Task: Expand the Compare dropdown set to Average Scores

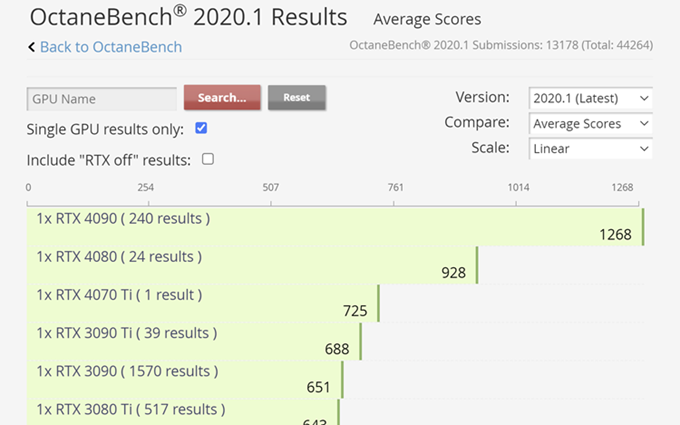Action: coord(590,124)
